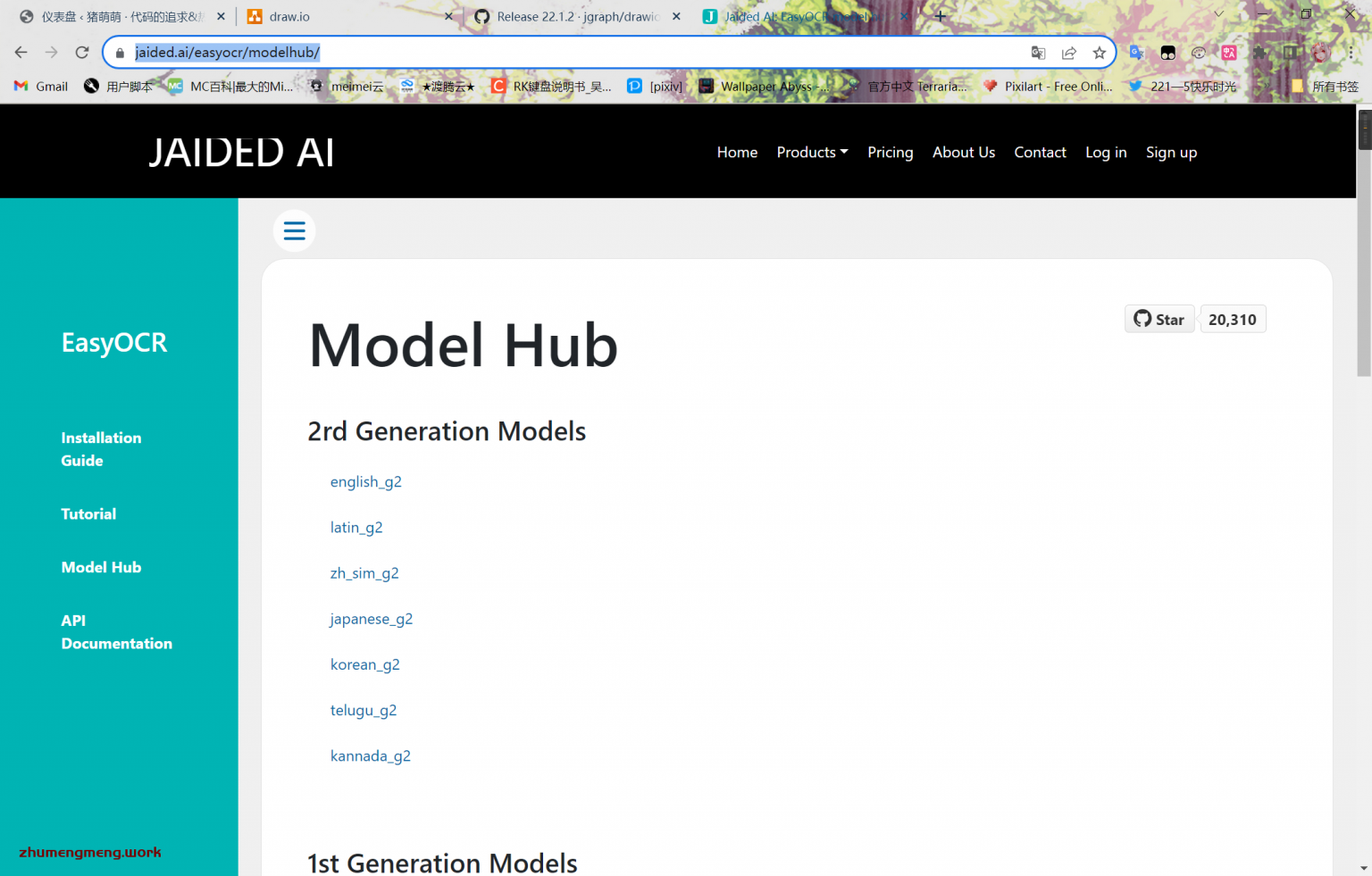Open the 用户脚本 bookmark
This screenshot has width=1372, height=876.
pyautogui.click(x=118, y=87)
